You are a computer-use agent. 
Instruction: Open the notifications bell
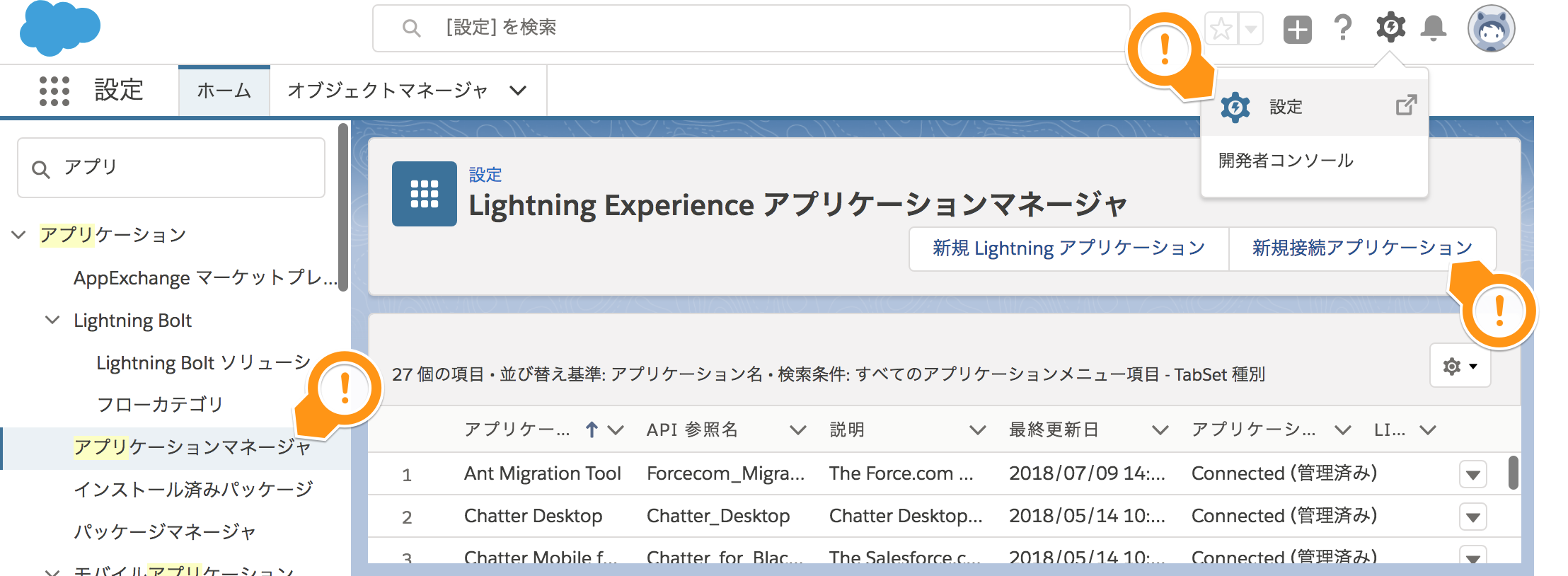coord(1434,28)
